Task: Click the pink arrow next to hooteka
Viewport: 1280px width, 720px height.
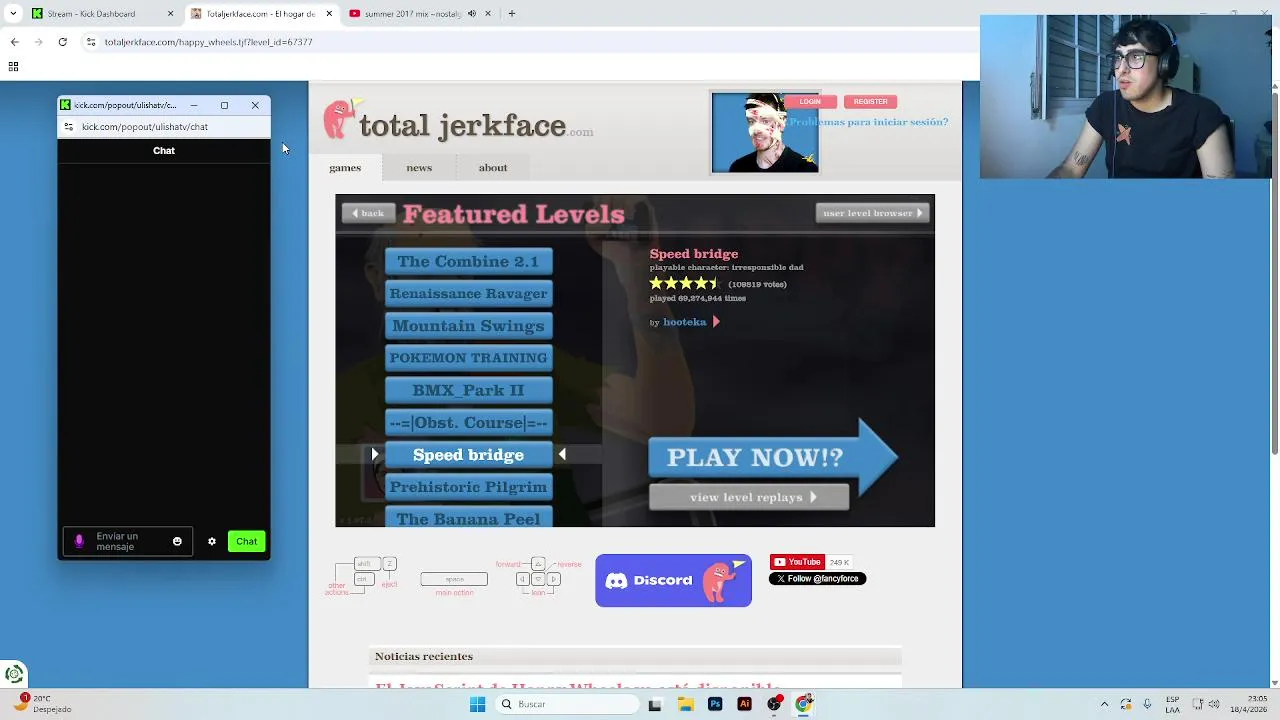Action: point(716,322)
